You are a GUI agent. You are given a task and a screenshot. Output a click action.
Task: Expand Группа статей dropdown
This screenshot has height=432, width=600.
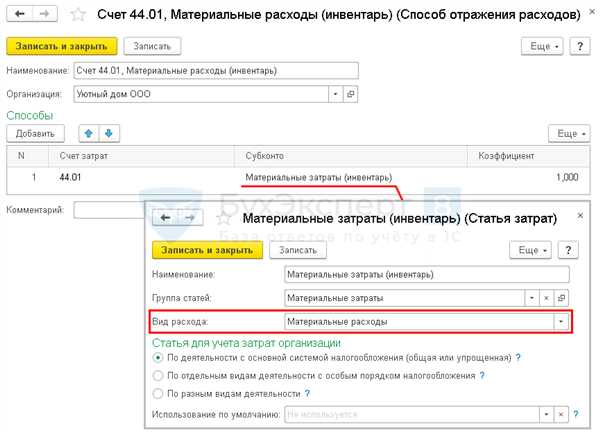click(x=532, y=298)
